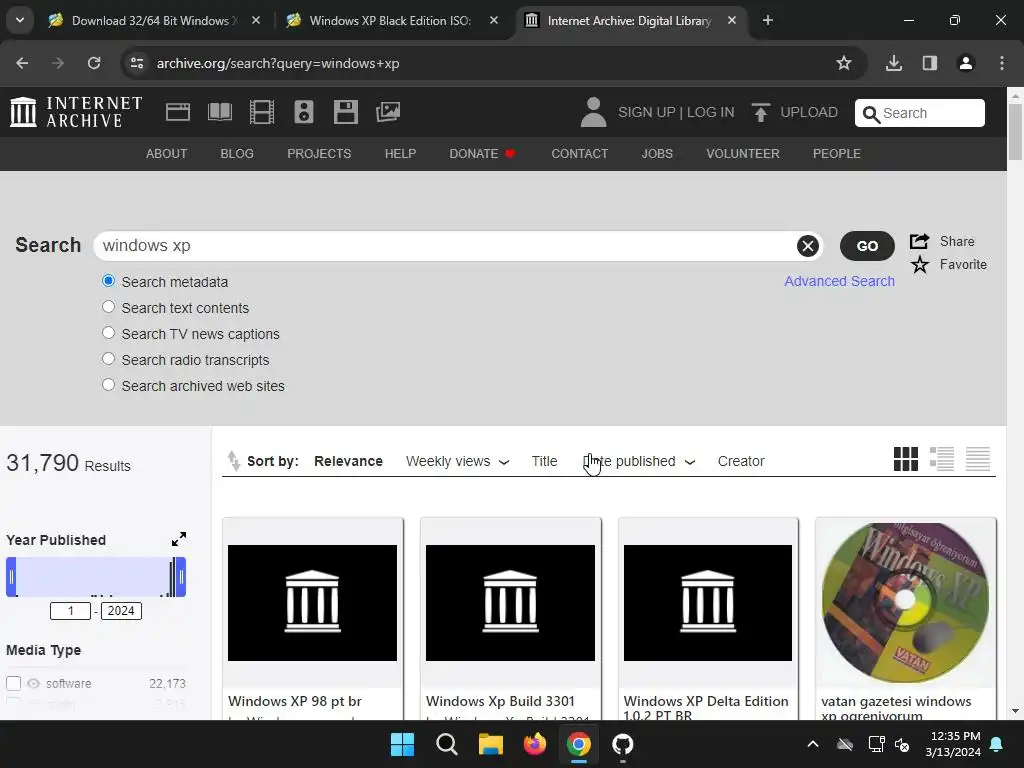Switch to tile grid view
This screenshot has height=768, width=1024.
pos(905,459)
